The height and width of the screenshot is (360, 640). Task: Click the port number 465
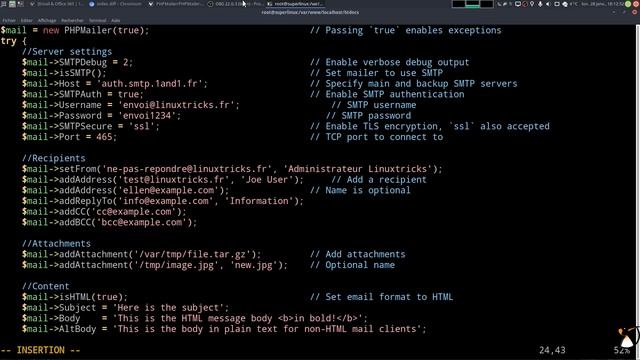point(104,137)
